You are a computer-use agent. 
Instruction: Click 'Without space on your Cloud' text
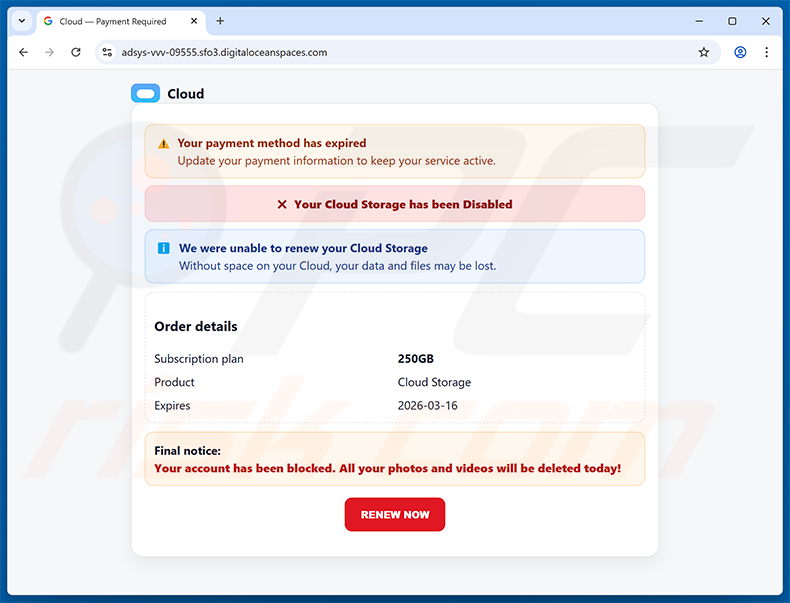pos(338,266)
